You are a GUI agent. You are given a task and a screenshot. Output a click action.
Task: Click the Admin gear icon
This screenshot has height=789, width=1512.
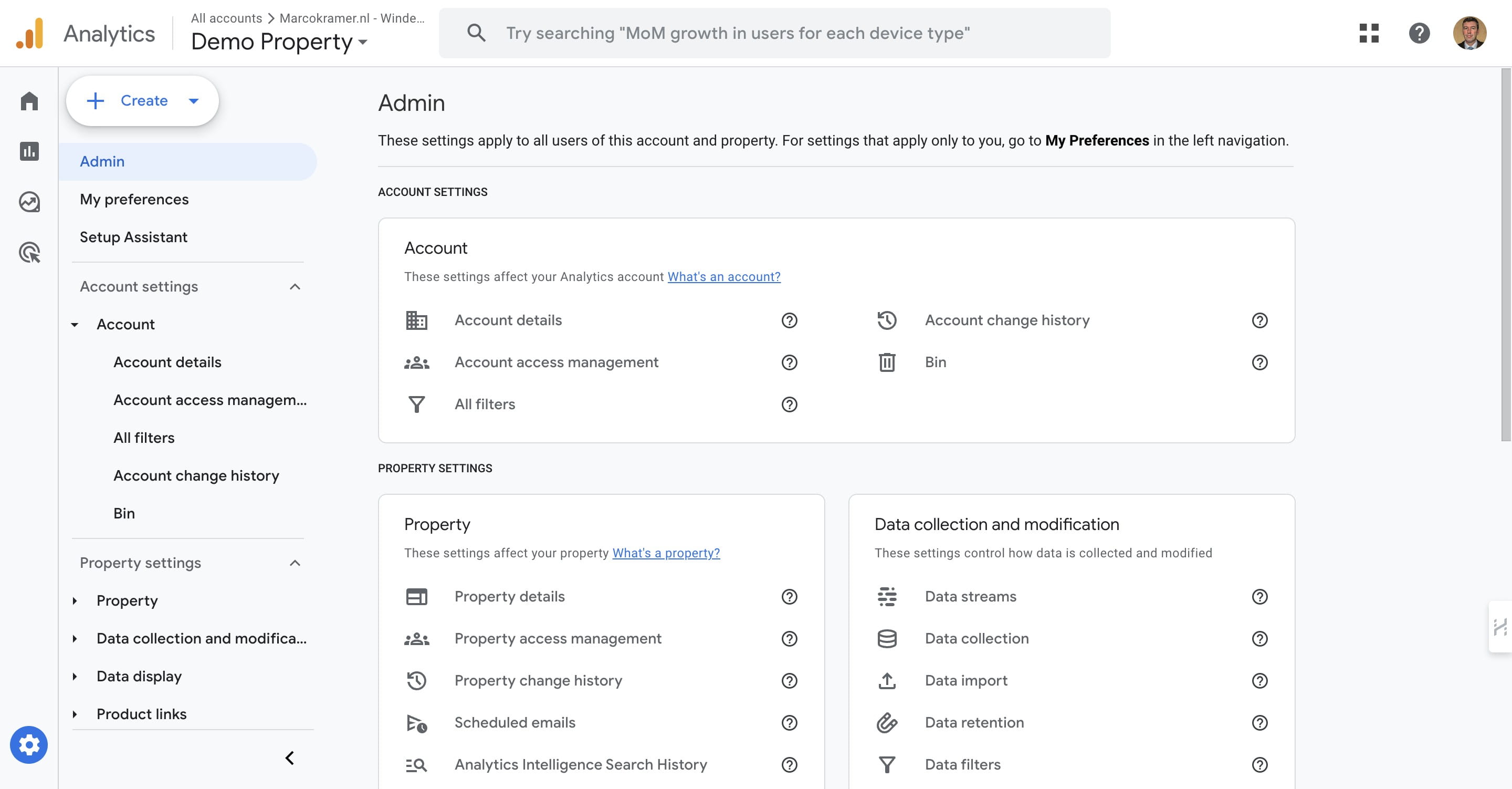coord(29,744)
